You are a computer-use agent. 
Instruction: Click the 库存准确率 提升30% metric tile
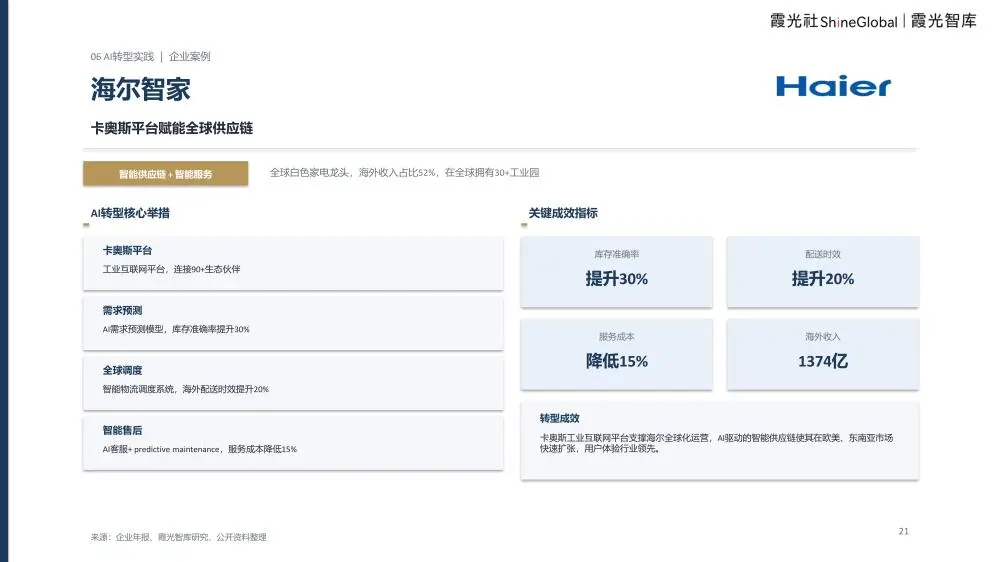(x=616, y=272)
